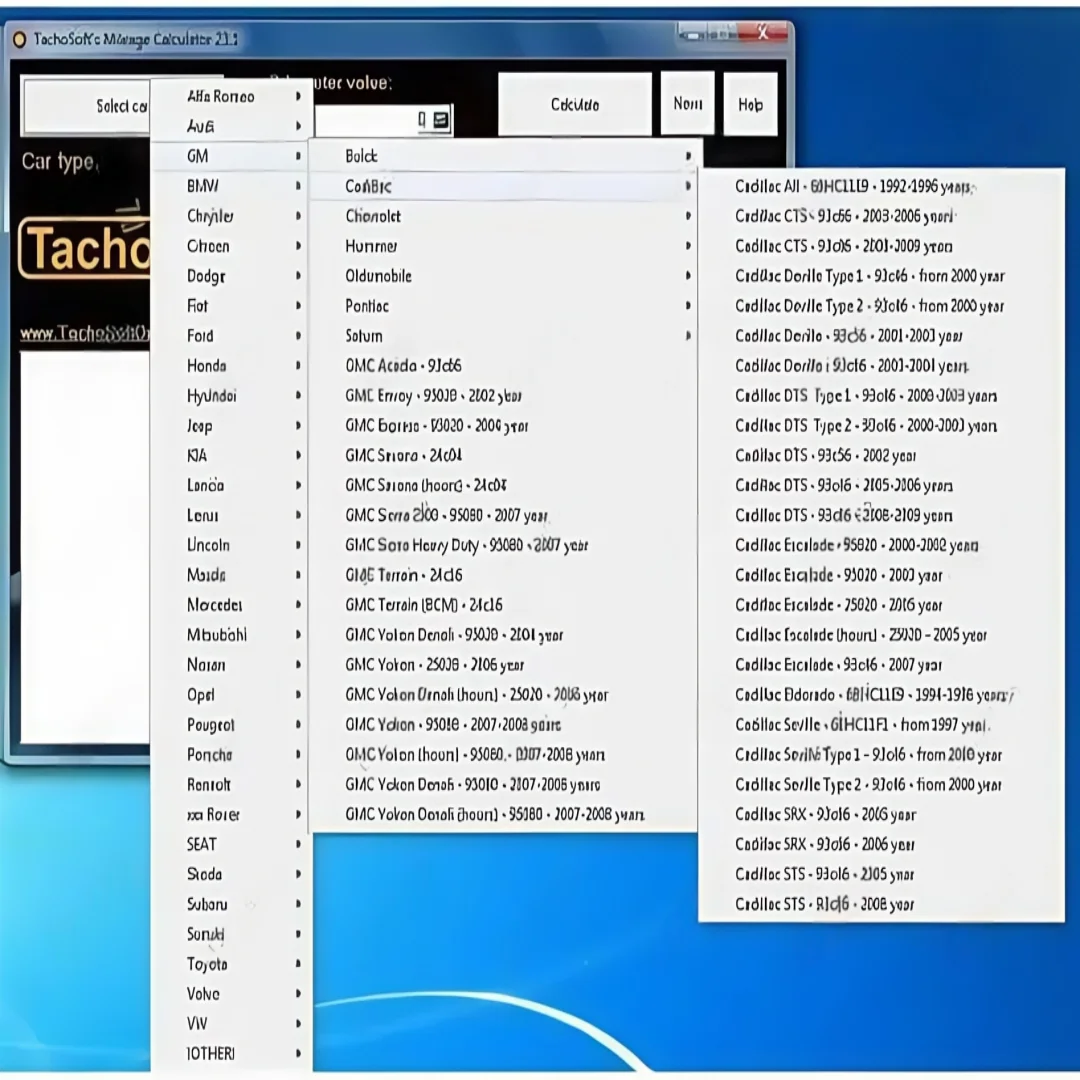Screen dimensions: 1080x1080
Task: Choose Cadillac Deville Type 1 entry
Action: pos(882,276)
